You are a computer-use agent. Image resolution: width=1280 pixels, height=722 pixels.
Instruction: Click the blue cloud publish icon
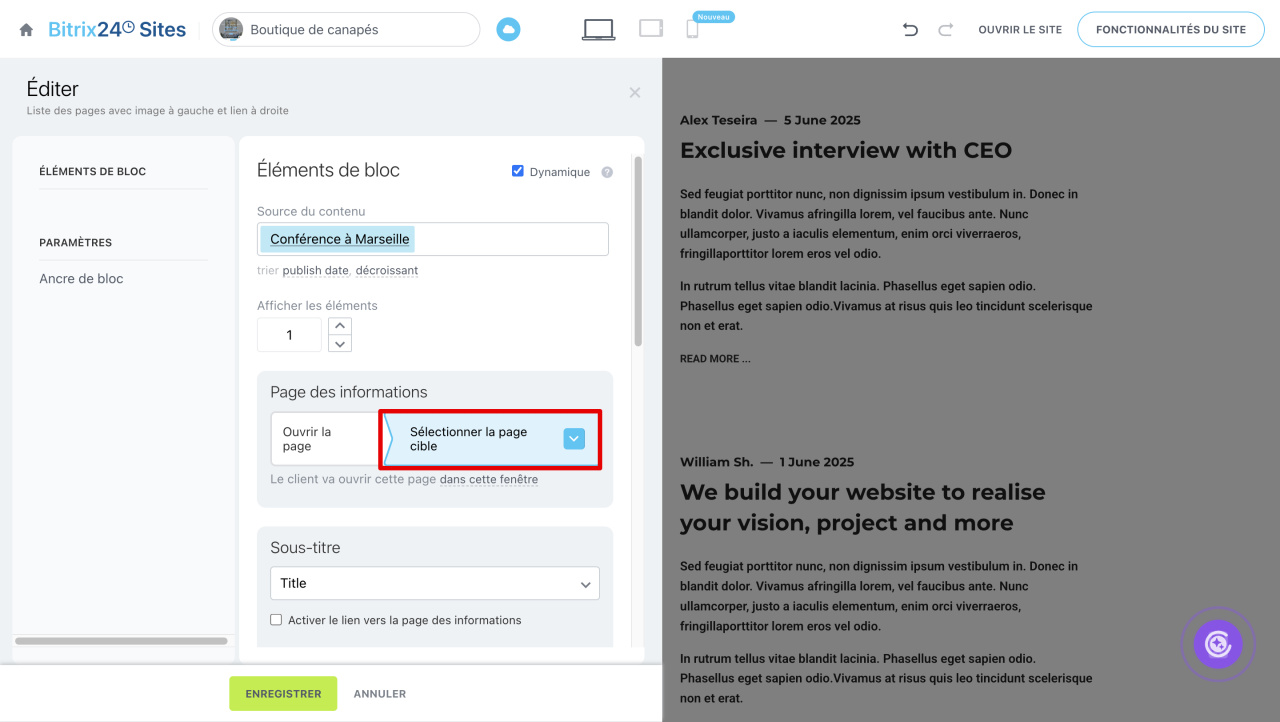509,30
